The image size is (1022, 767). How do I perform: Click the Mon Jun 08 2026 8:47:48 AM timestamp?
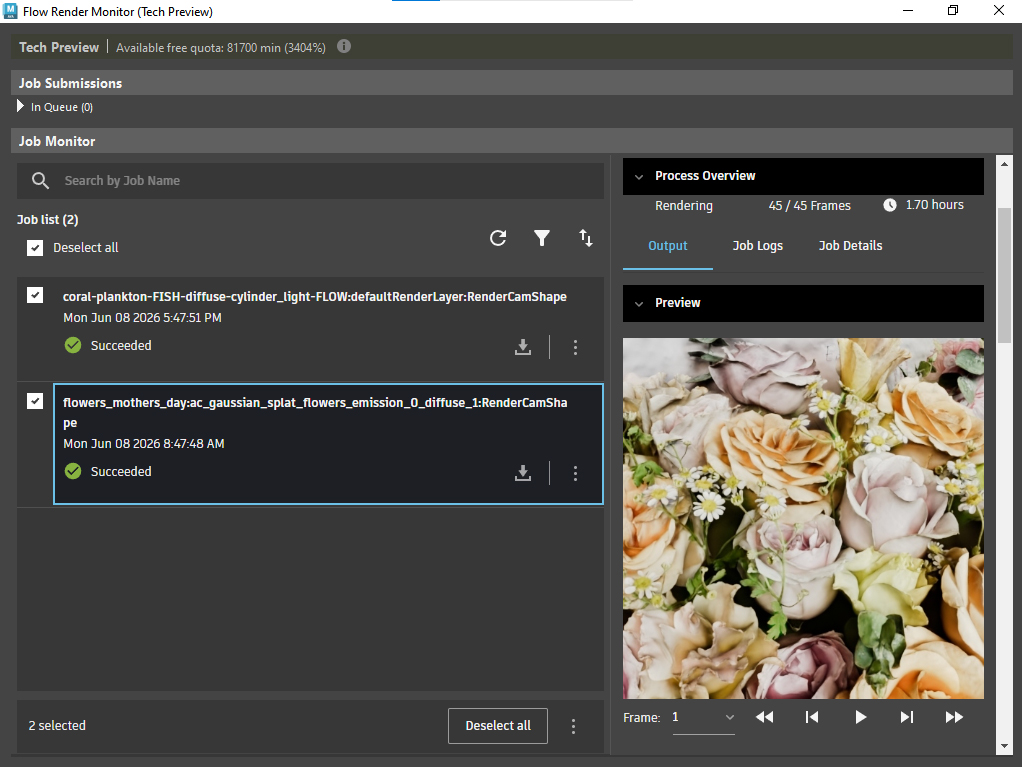[x=143, y=443]
